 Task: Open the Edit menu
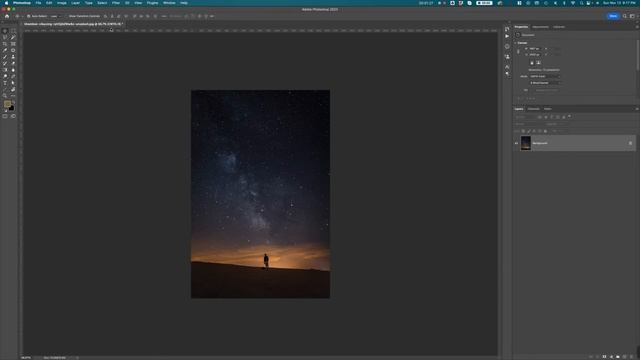49,3
